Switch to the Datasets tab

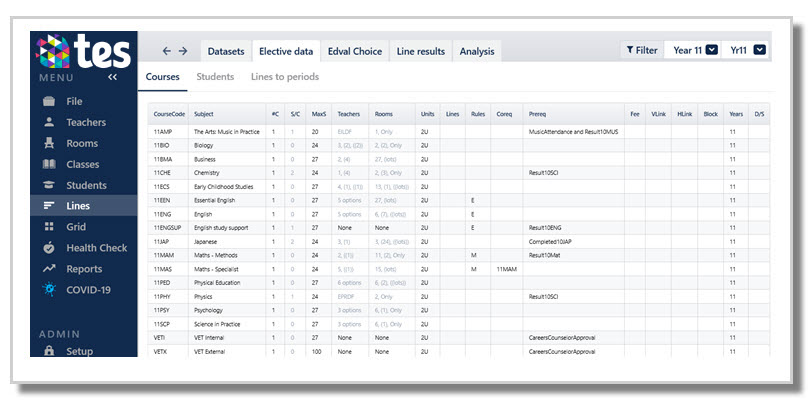tap(226, 51)
